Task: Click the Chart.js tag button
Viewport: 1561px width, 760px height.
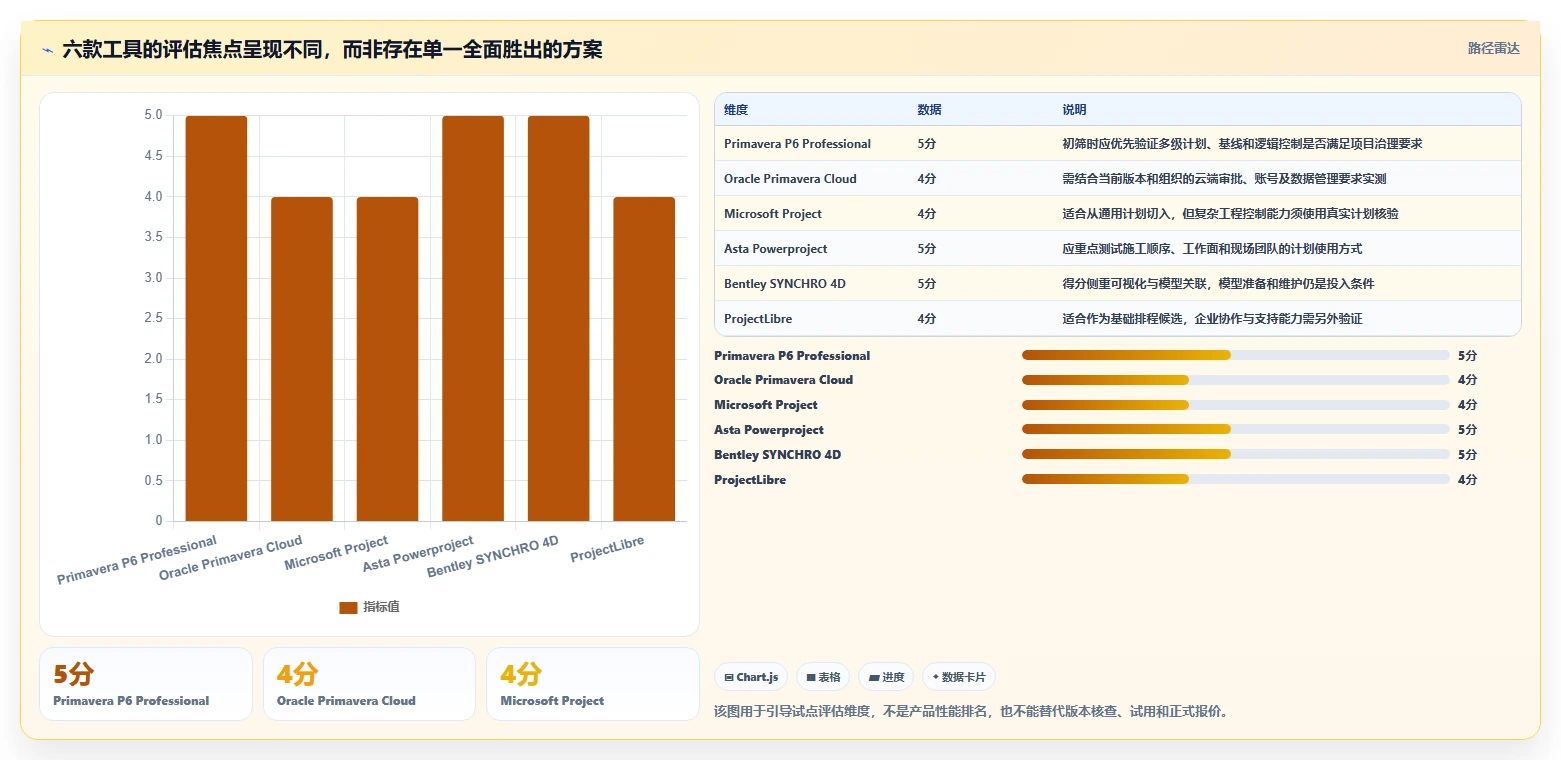Action: (751, 677)
